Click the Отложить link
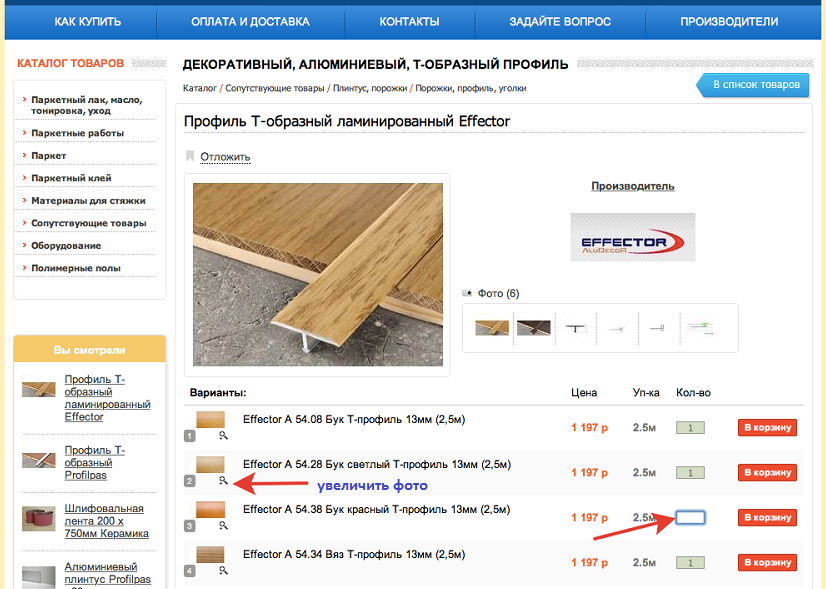Viewport: 826px width, 589px height. [225, 157]
